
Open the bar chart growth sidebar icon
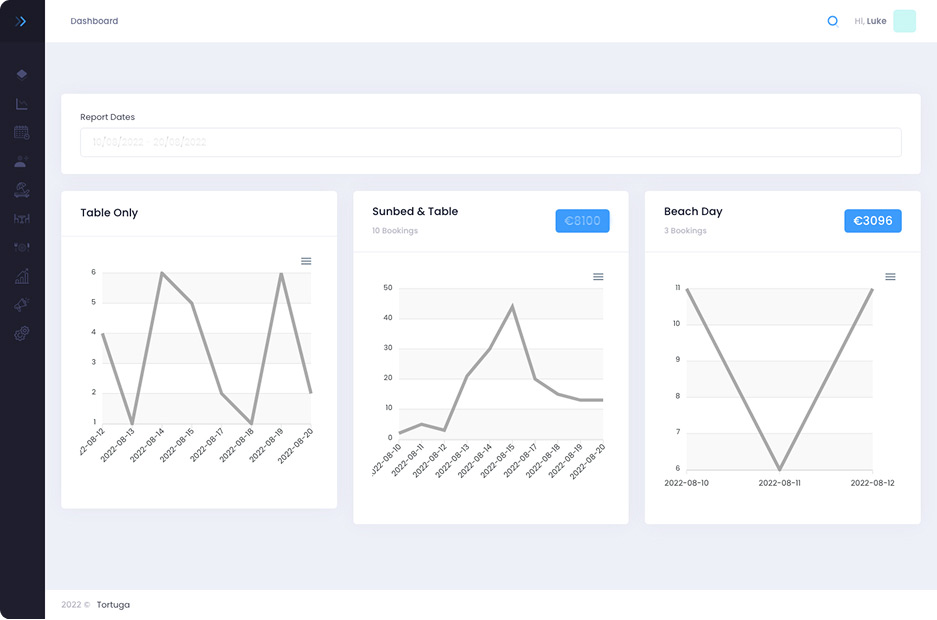(x=22, y=276)
